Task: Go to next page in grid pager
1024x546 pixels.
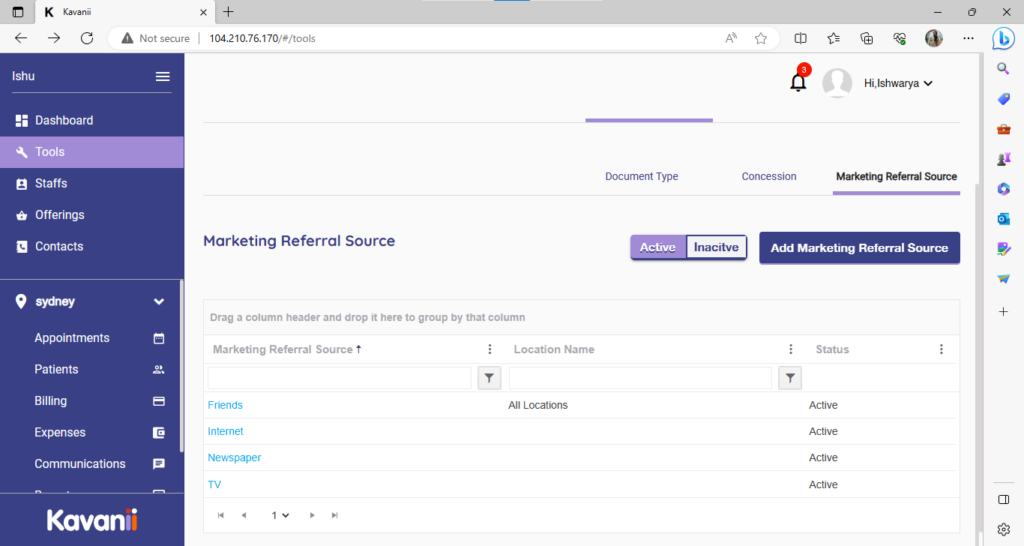Action: [x=312, y=515]
